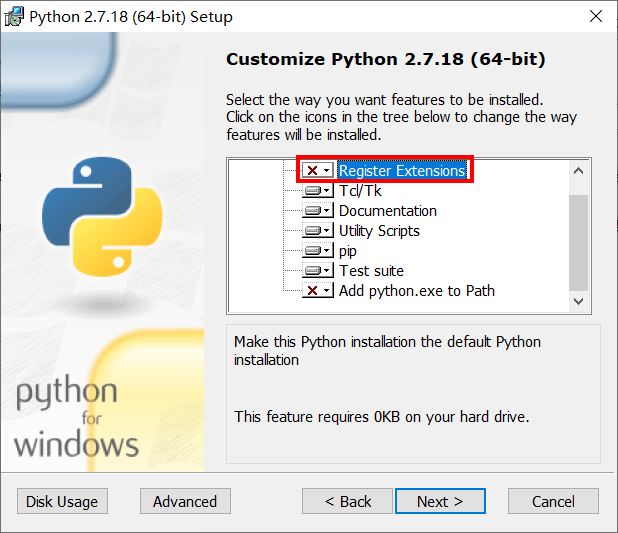Click the Disk Usage button
This screenshot has width=618, height=533.
[x=62, y=501]
